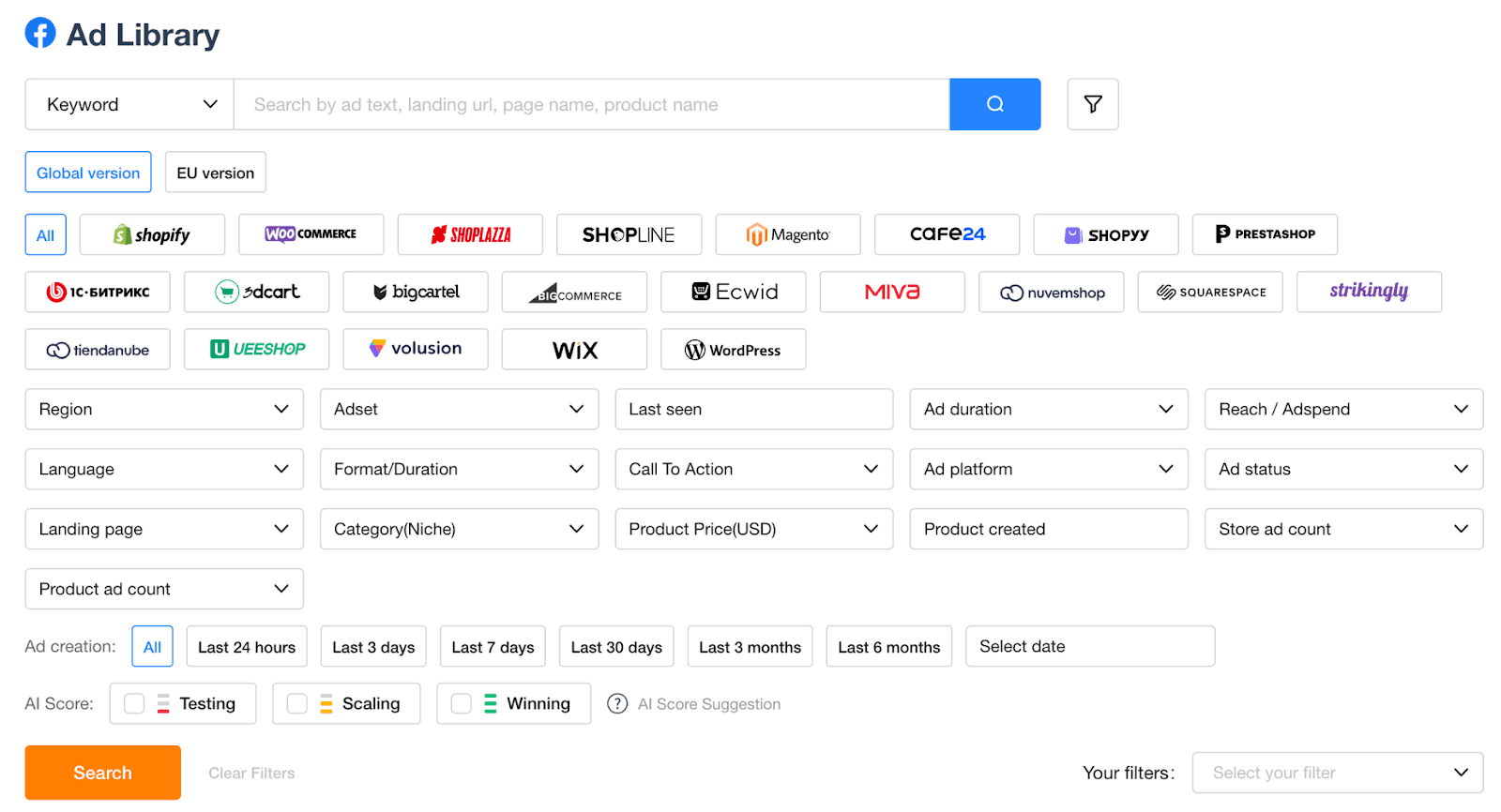
Task: Select the Volusion platform logo
Action: click(416, 349)
